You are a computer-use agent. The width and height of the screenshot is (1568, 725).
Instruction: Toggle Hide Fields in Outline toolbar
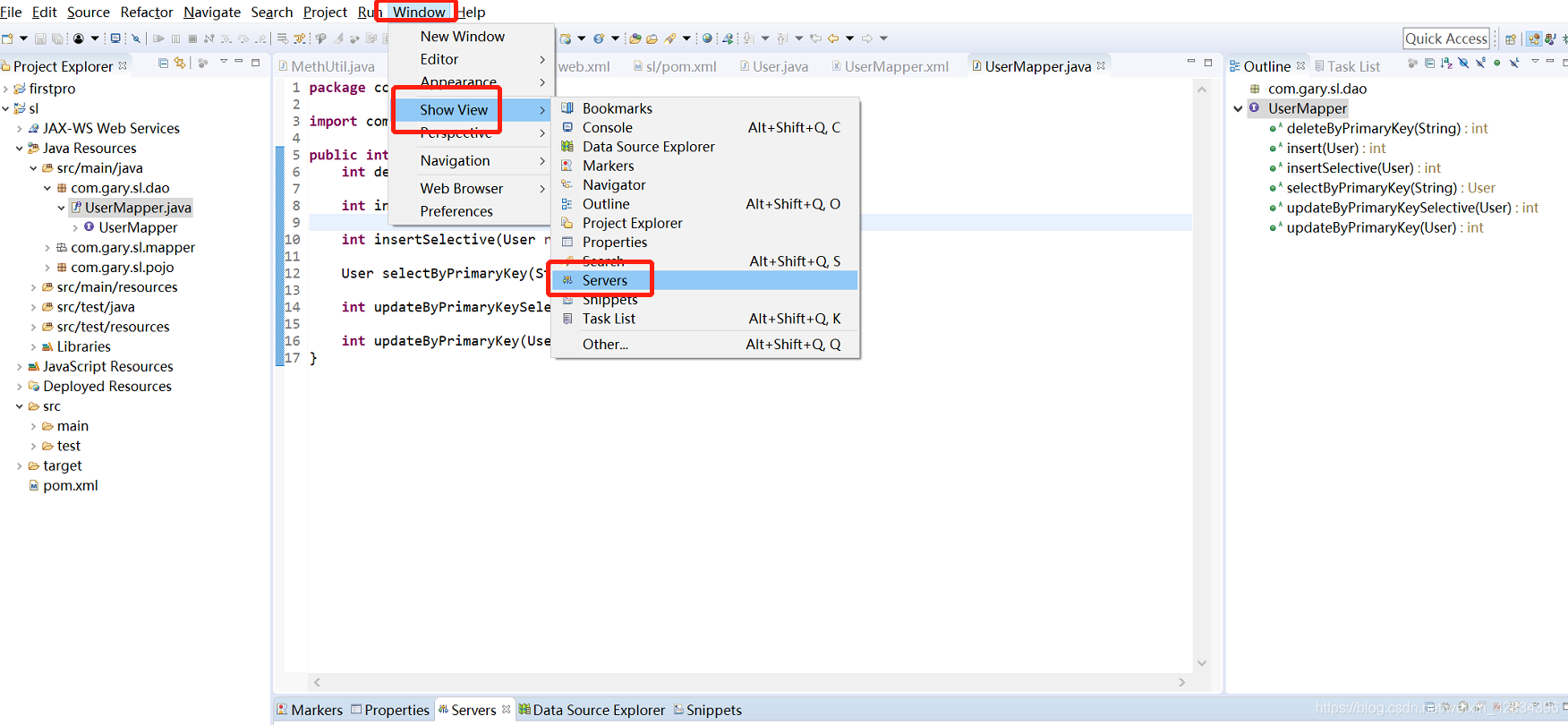(1463, 63)
